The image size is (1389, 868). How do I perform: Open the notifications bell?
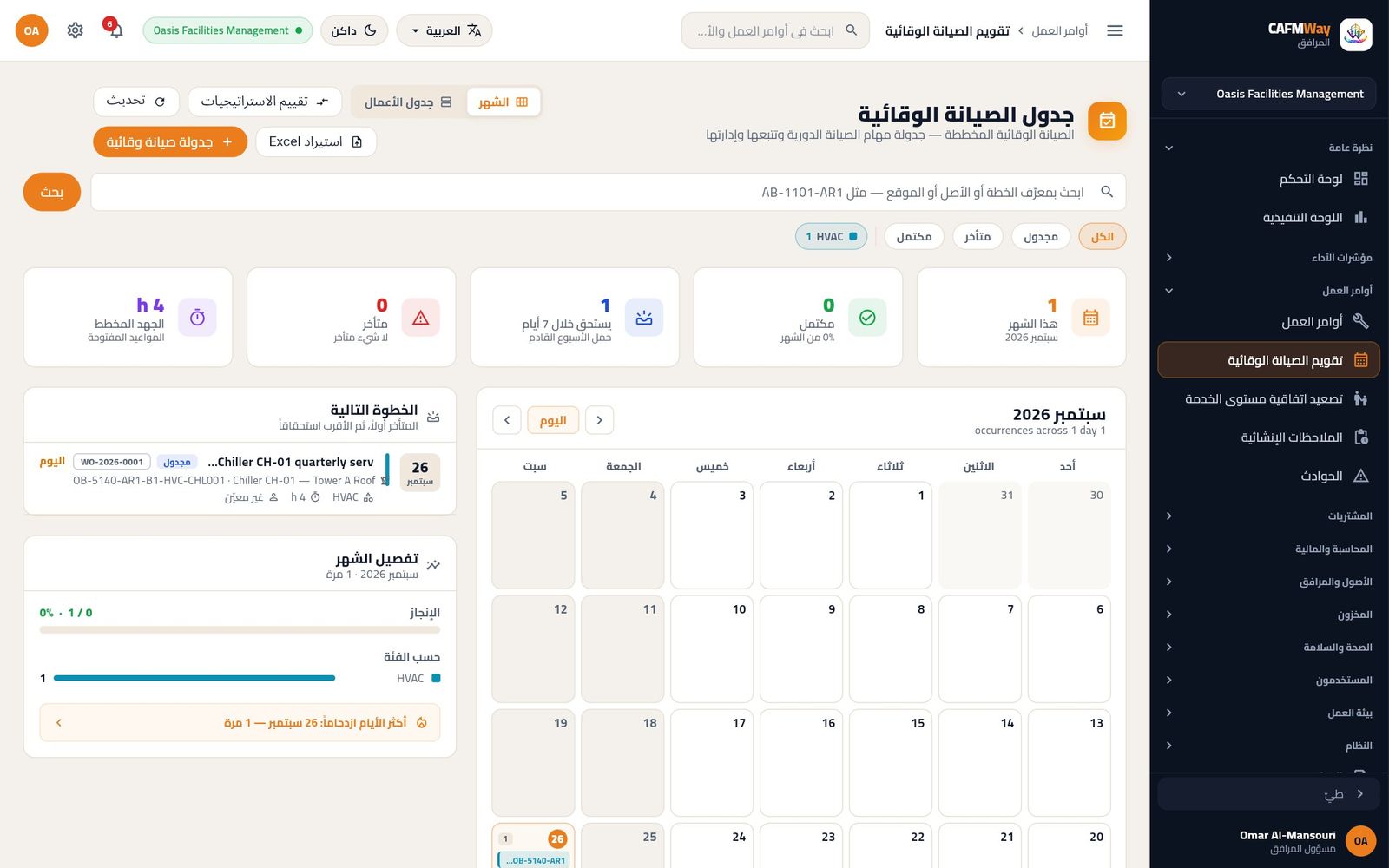coord(115,30)
